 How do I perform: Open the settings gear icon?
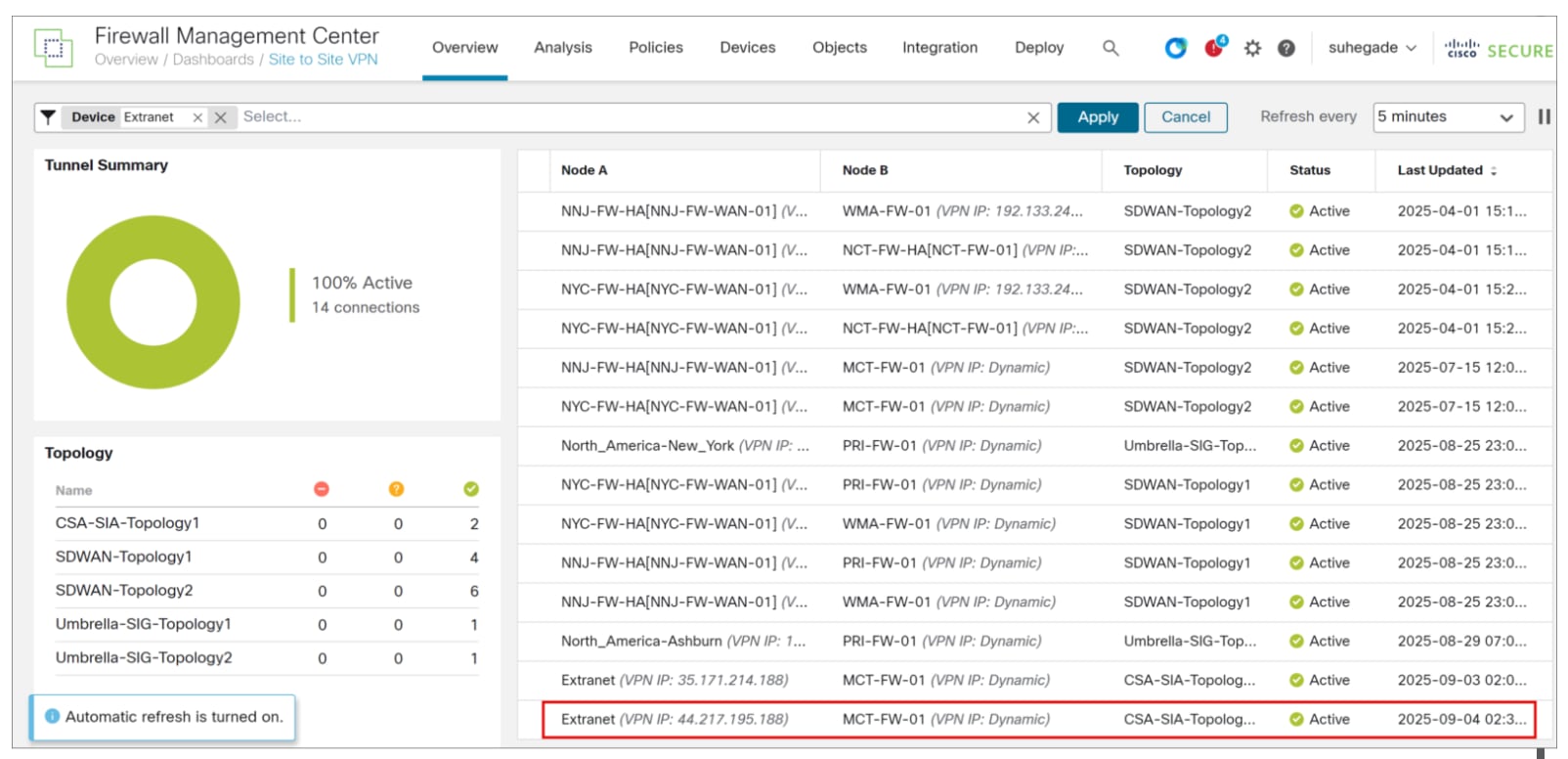[x=1252, y=47]
